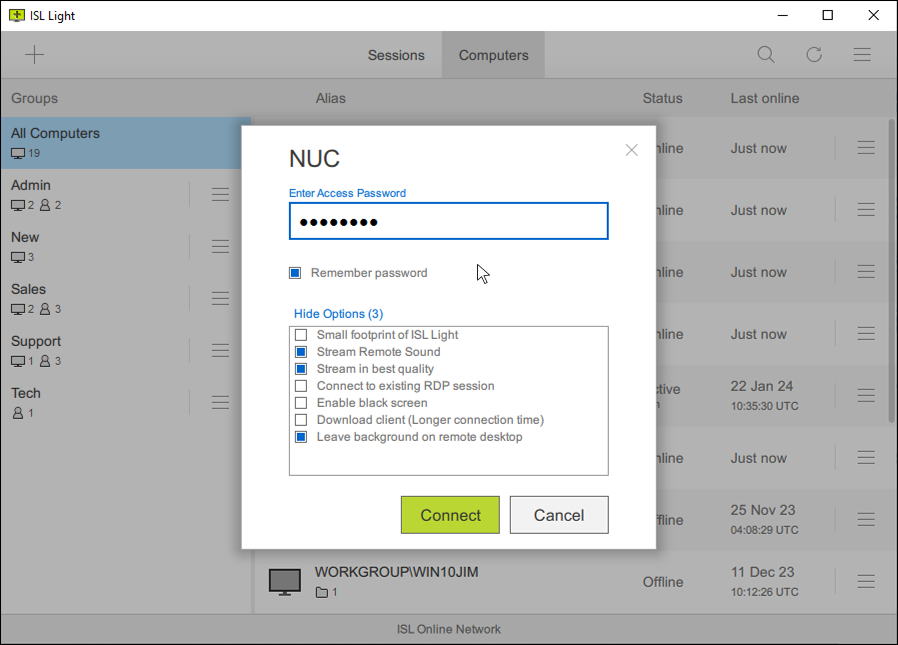
Task: Open the Sales group menu icon
Action: coord(220,298)
